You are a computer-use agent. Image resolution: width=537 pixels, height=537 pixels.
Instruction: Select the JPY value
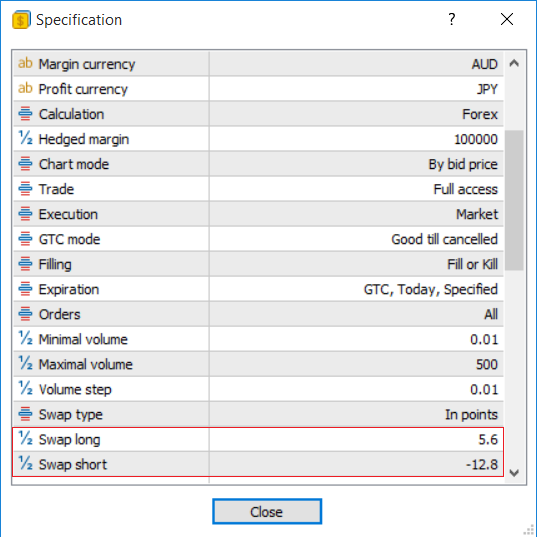pos(487,89)
